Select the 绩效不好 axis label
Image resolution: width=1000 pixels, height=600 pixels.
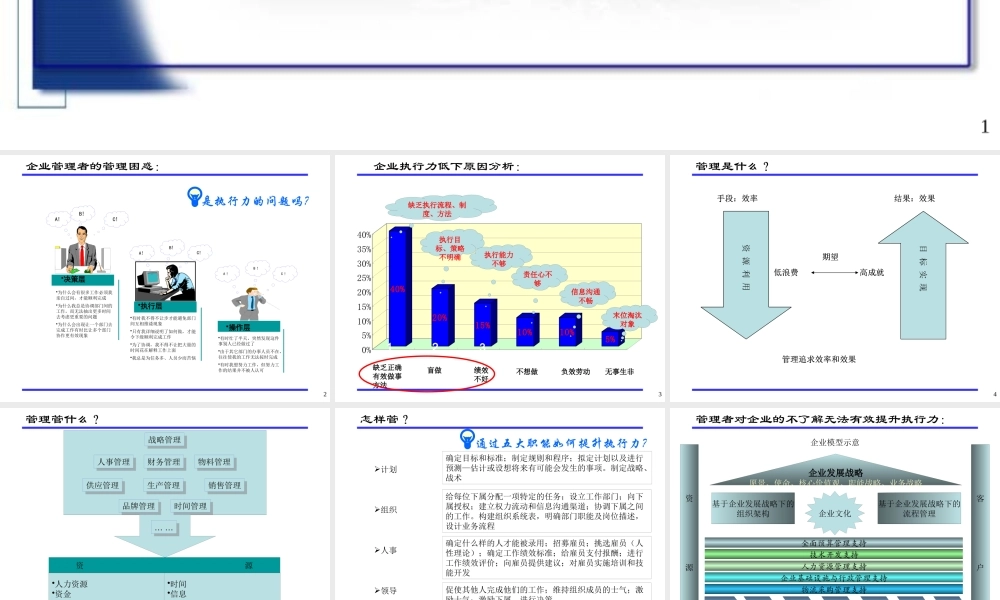pos(481,374)
